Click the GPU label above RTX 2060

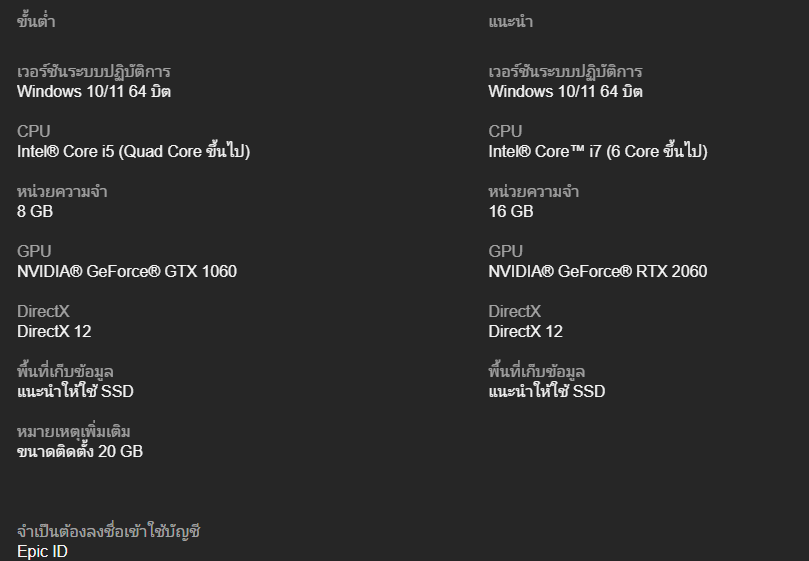pos(505,252)
